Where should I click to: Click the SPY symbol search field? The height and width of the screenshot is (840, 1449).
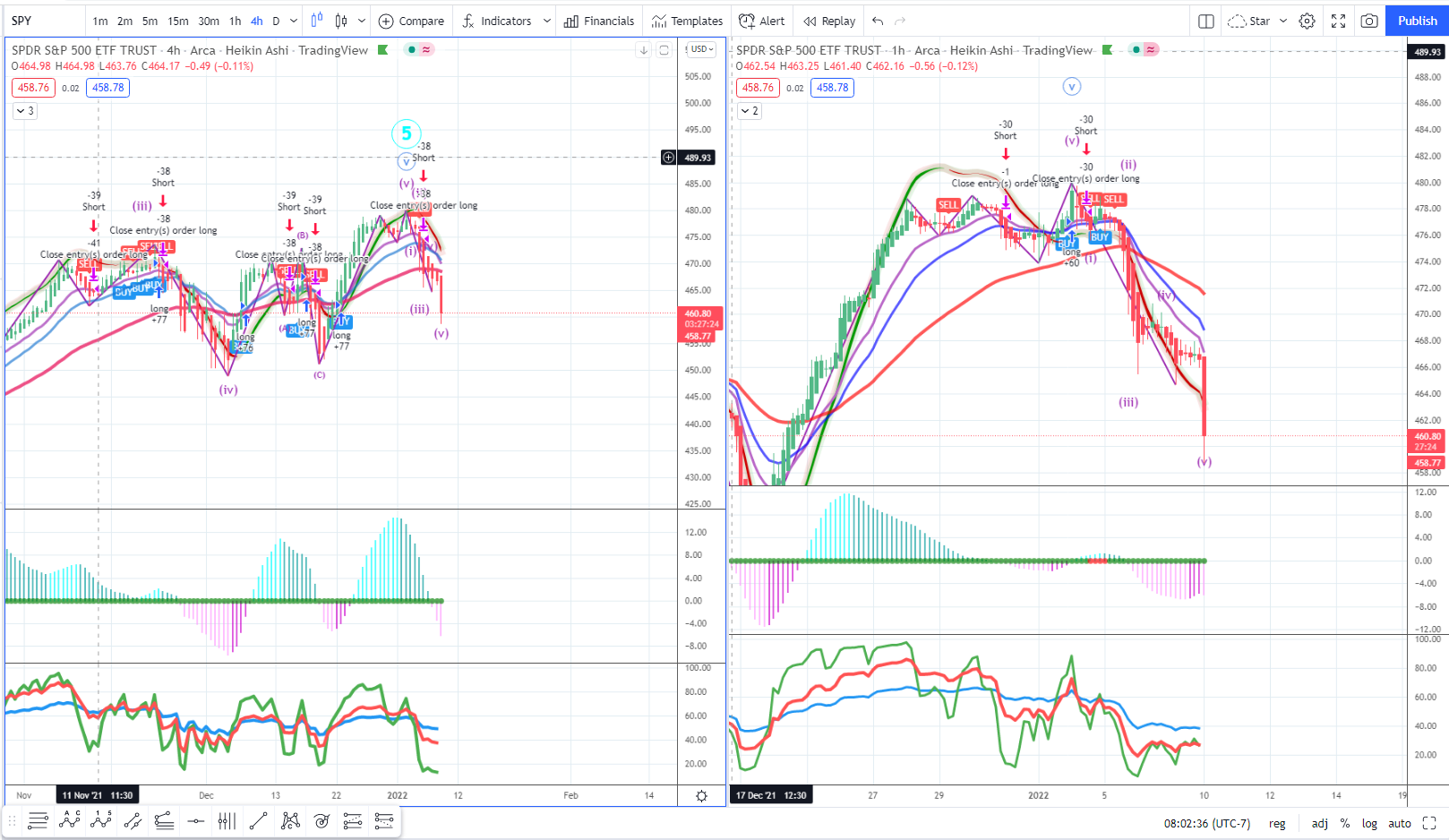[x=45, y=21]
